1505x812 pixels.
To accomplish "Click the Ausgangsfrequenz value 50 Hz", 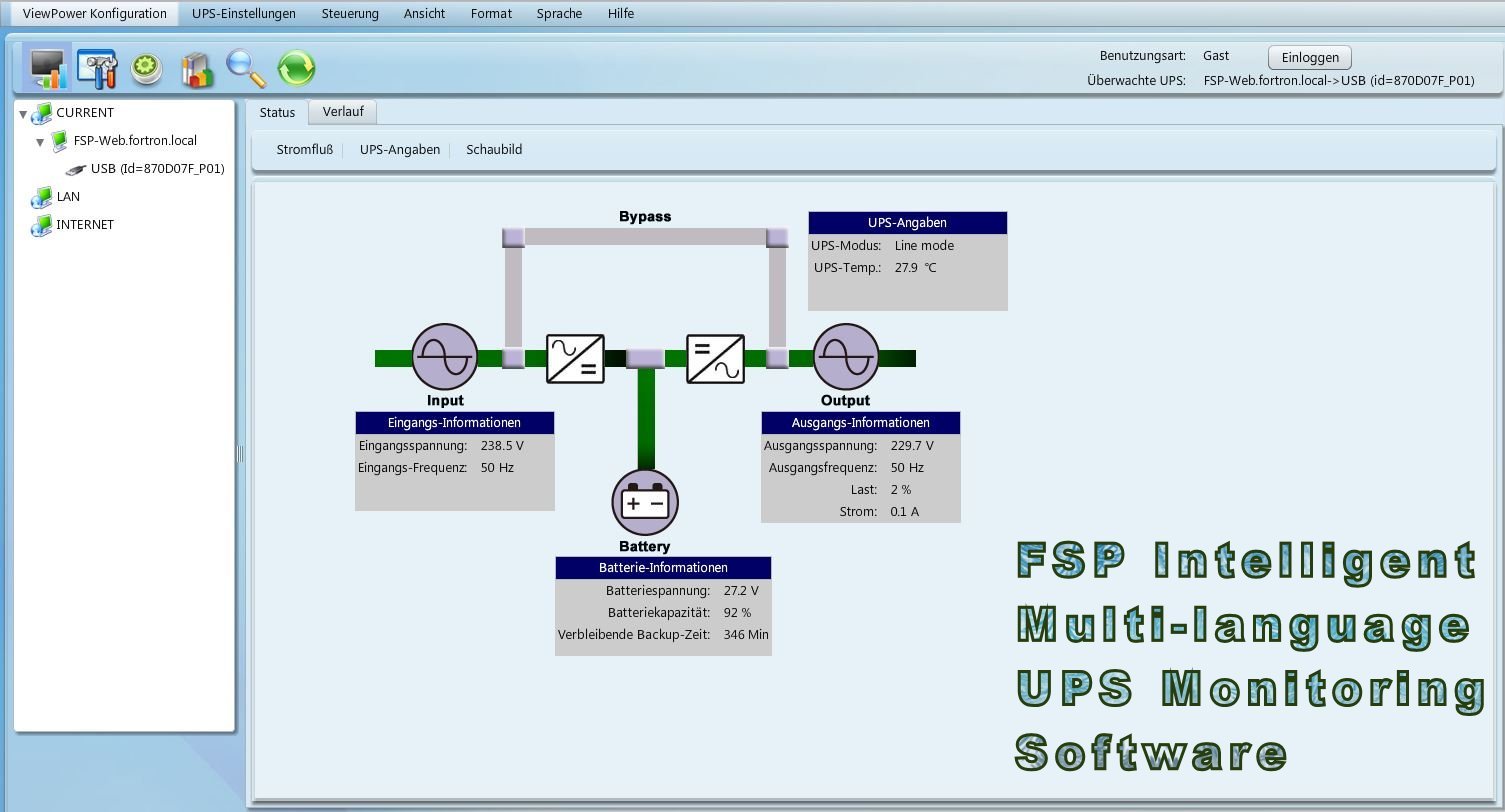I will [x=907, y=468].
